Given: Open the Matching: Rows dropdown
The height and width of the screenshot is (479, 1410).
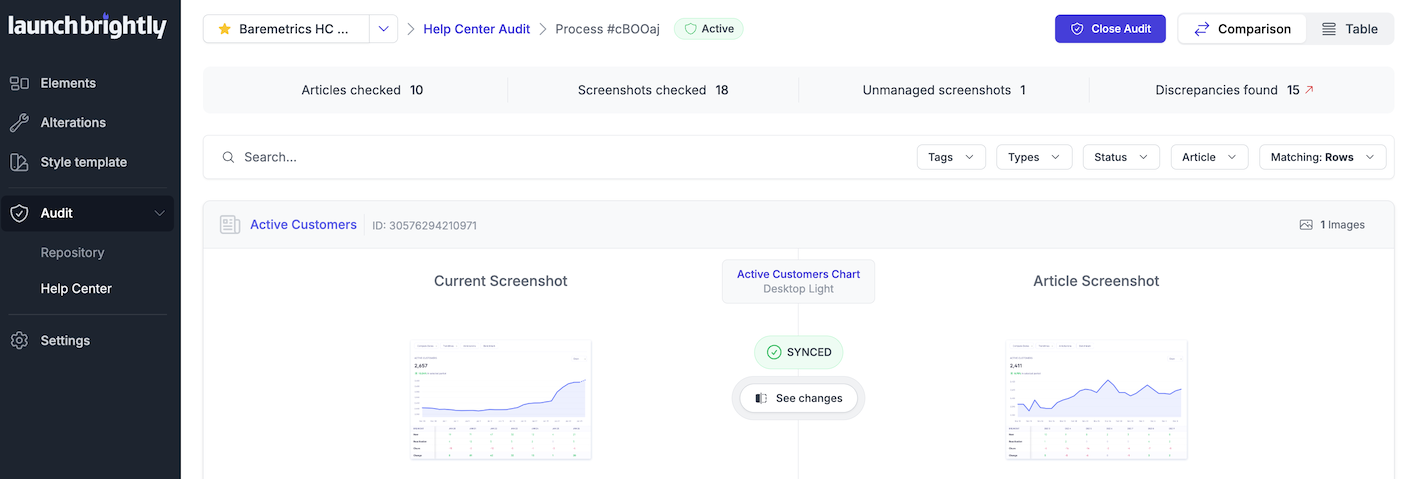Looking at the screenshot, I should click(1322, 157).
